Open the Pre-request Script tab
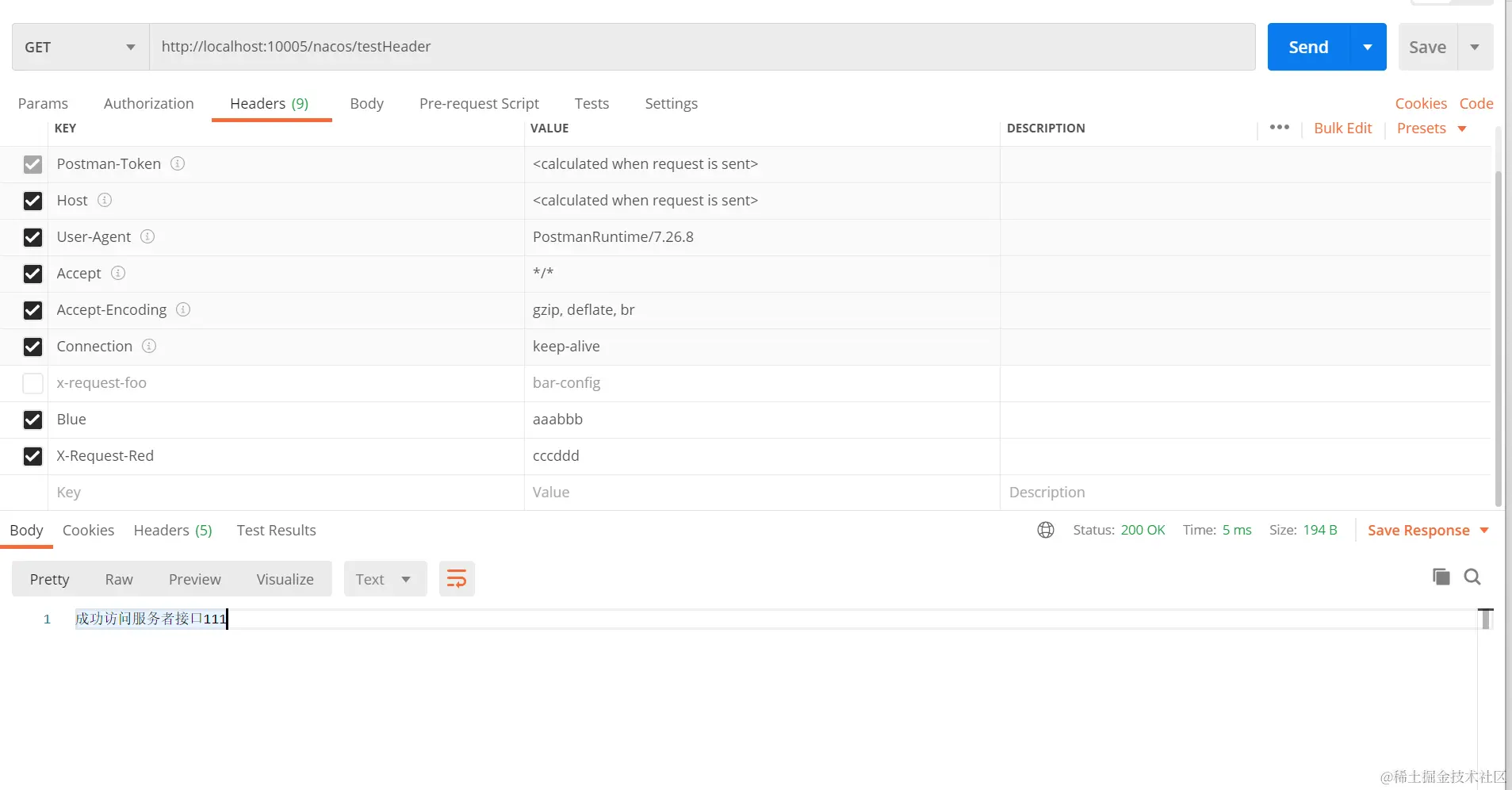This screenshot has width=1512, height=790. tap(479, 103)
